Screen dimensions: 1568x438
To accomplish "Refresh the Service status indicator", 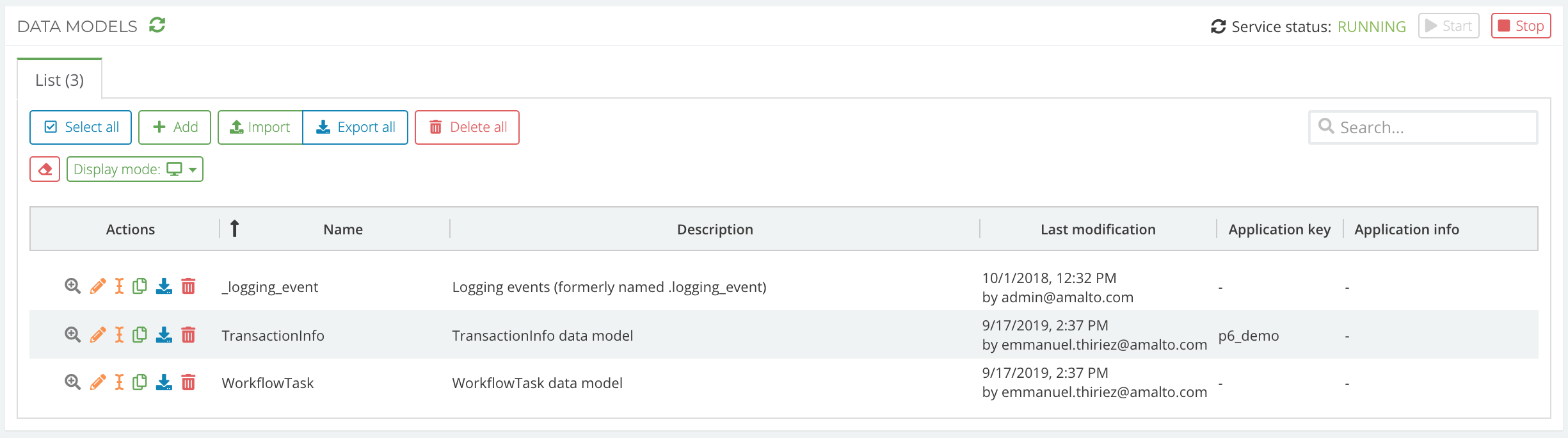I will (x=1219, y=26).
